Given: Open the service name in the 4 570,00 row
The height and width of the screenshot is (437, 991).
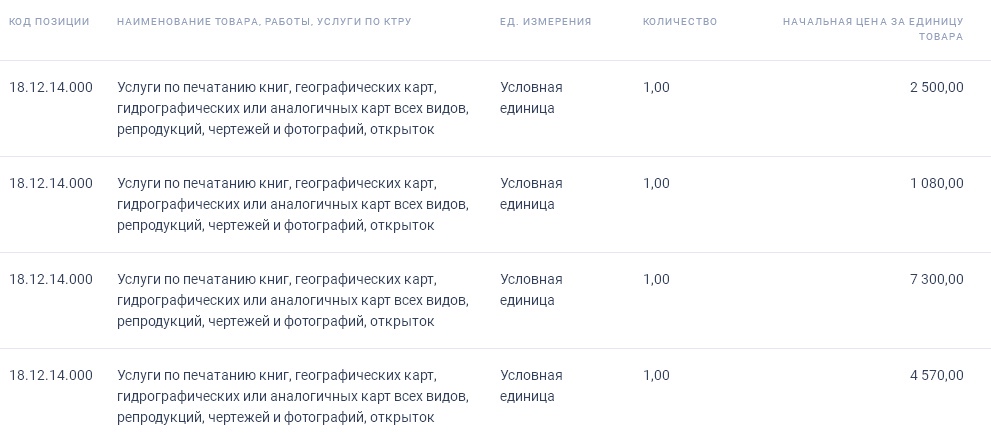Looking at the screenshot, I should pos(292,396).
